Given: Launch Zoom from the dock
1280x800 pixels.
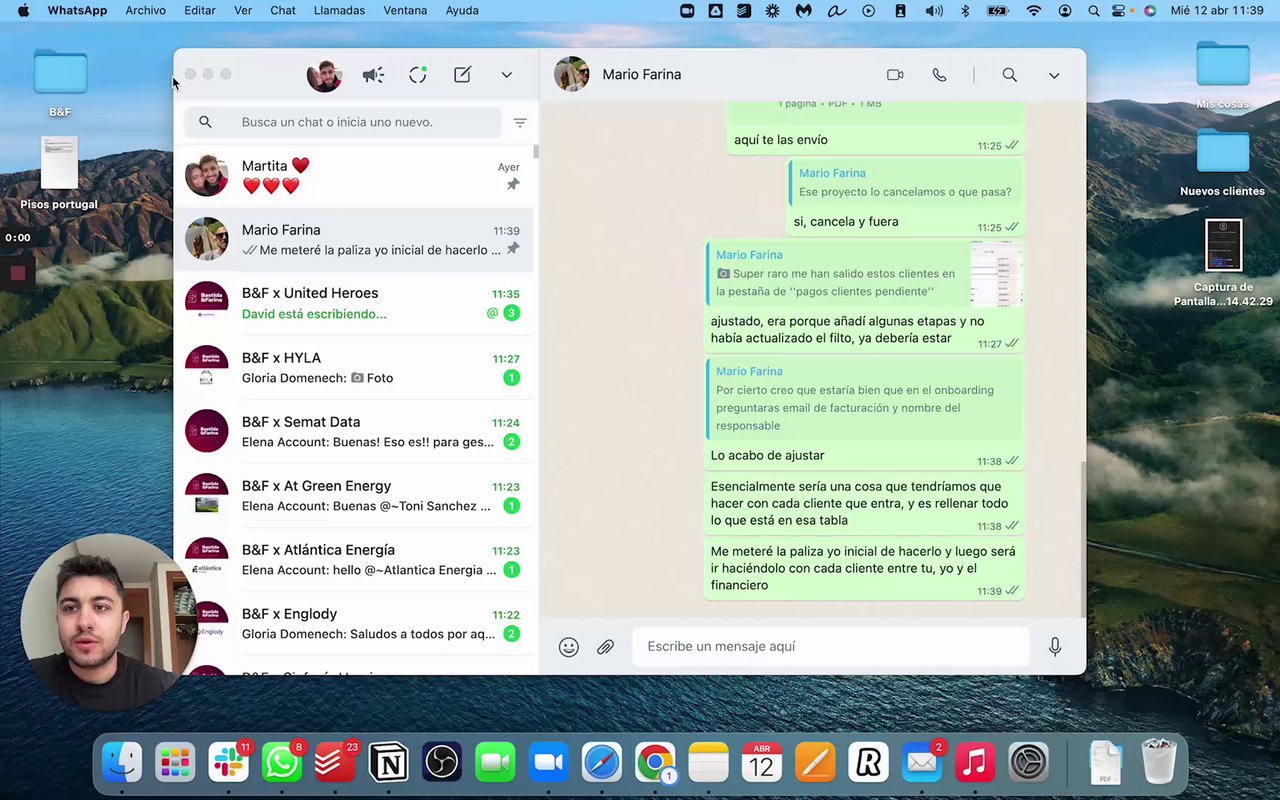Looking at the screenshot, I should [549, 763].
